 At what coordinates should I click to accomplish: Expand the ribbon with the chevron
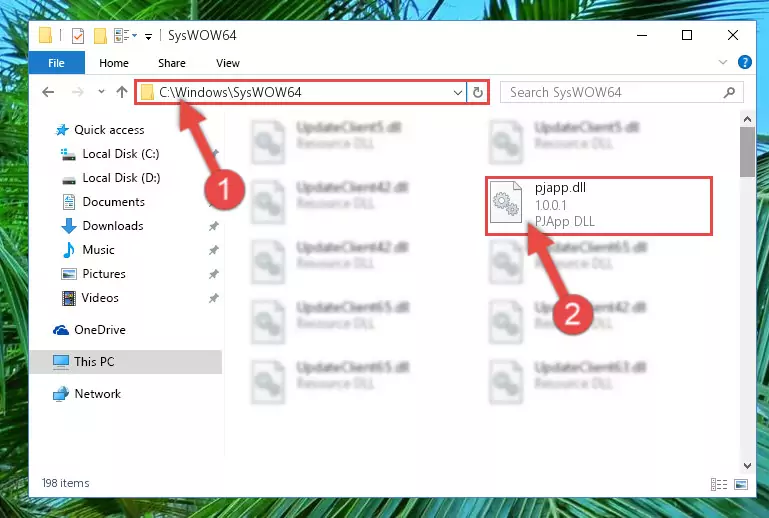(722, 62)
